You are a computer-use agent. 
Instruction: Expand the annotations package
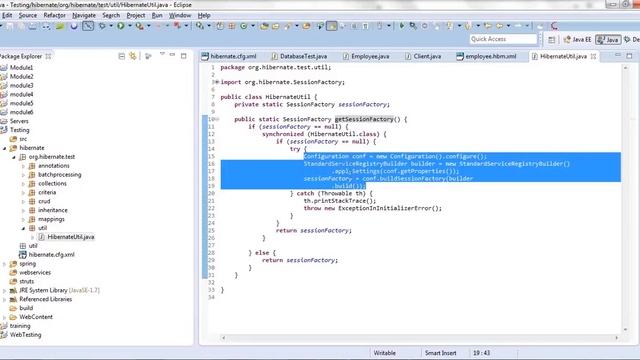coord(23,166)
